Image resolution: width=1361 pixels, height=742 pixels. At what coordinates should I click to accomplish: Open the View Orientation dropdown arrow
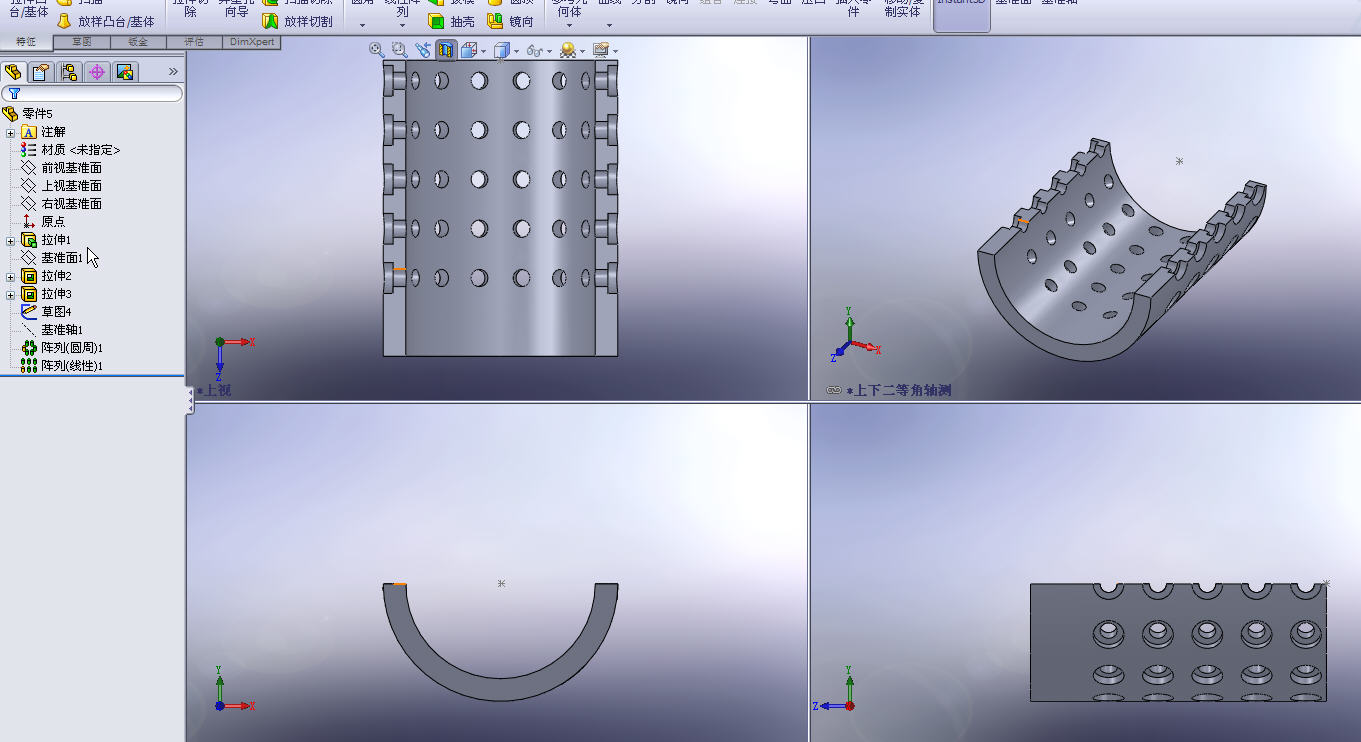click(483, 51)
